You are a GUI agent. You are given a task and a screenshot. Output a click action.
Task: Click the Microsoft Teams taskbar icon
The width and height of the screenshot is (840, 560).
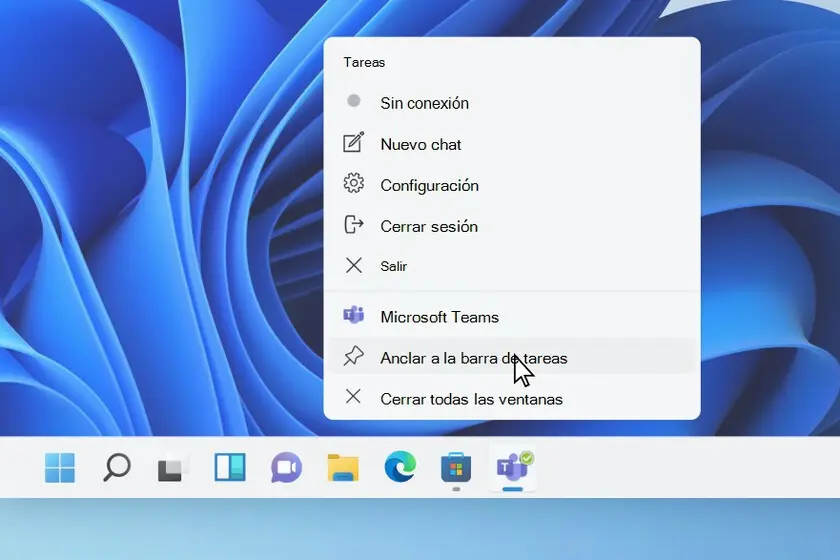[x=513, y=468]
